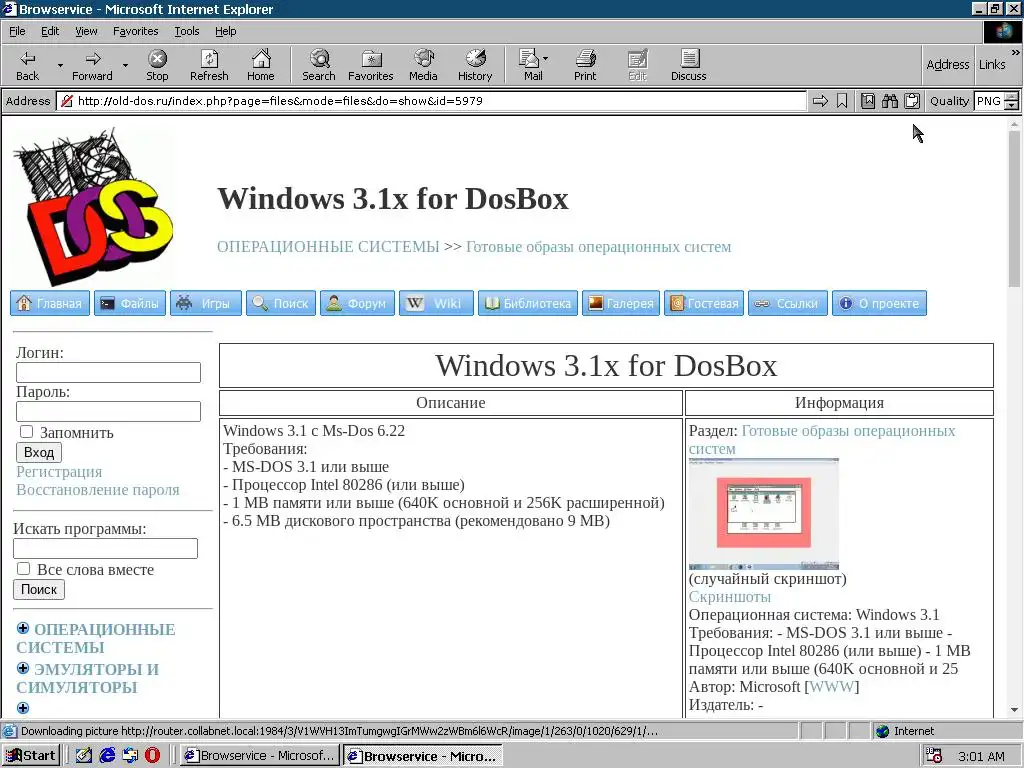Open the Wiki nav button
The image size is (1024, 768).
point(436,303)
